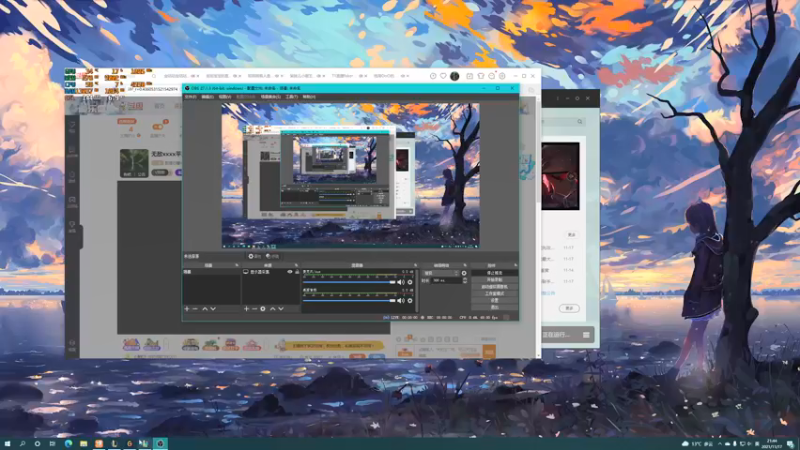The height and width of the screenshot is (450, 800).
Task: Open the View menu in OBS
Action: click(x=225, y=96)
